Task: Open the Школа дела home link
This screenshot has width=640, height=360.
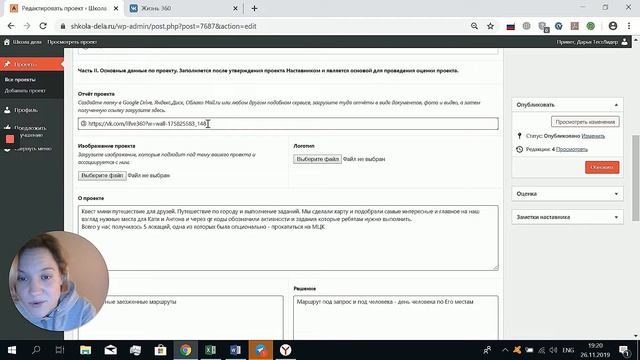Action: 22,42
